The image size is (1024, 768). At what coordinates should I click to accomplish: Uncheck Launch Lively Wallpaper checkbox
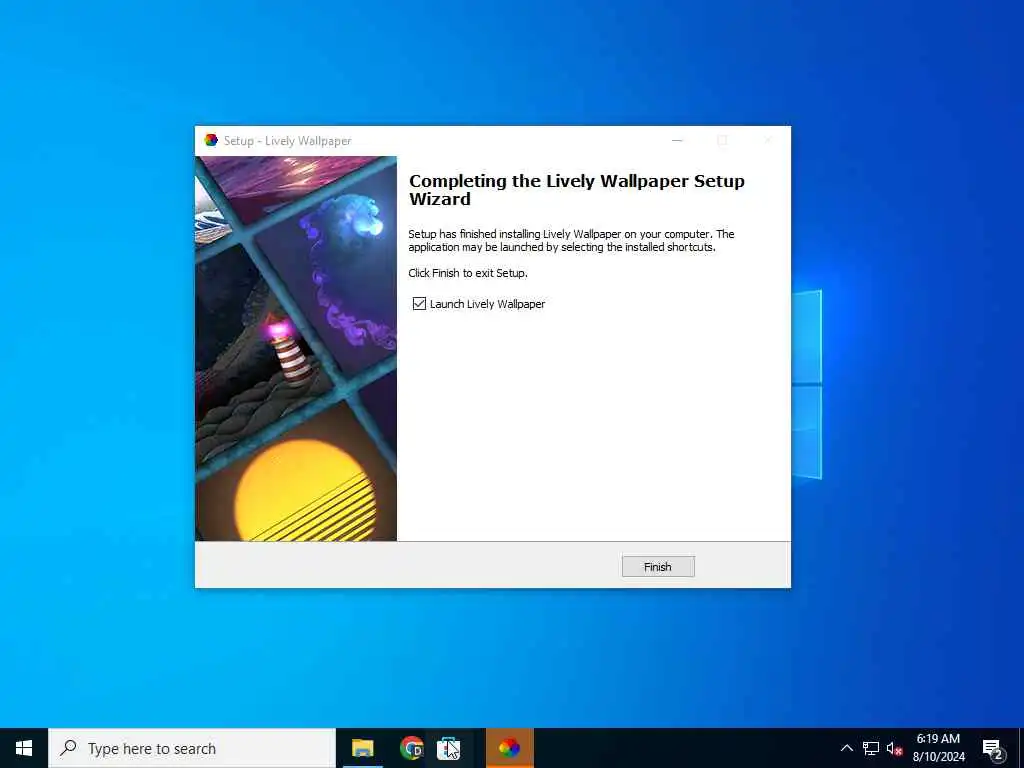point(419,304)
